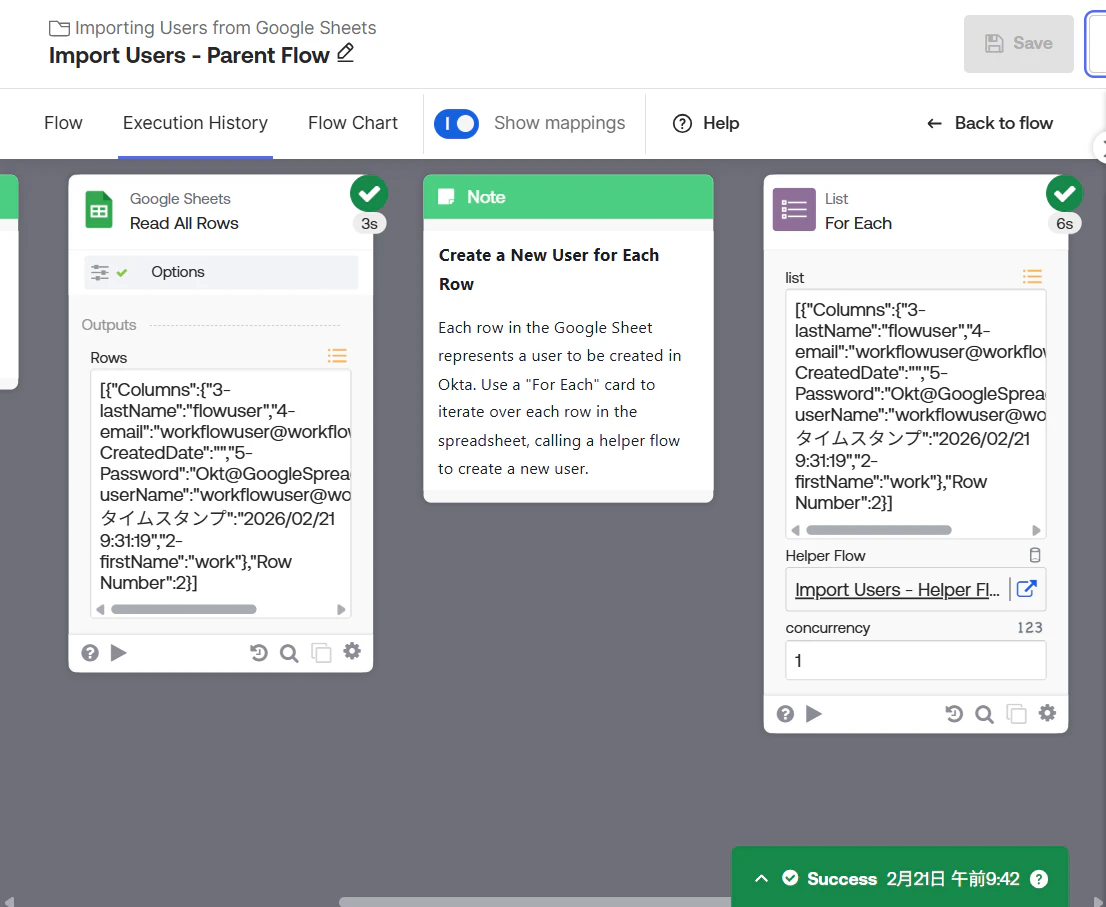Click the Rows list type icon

pos(337,355)
